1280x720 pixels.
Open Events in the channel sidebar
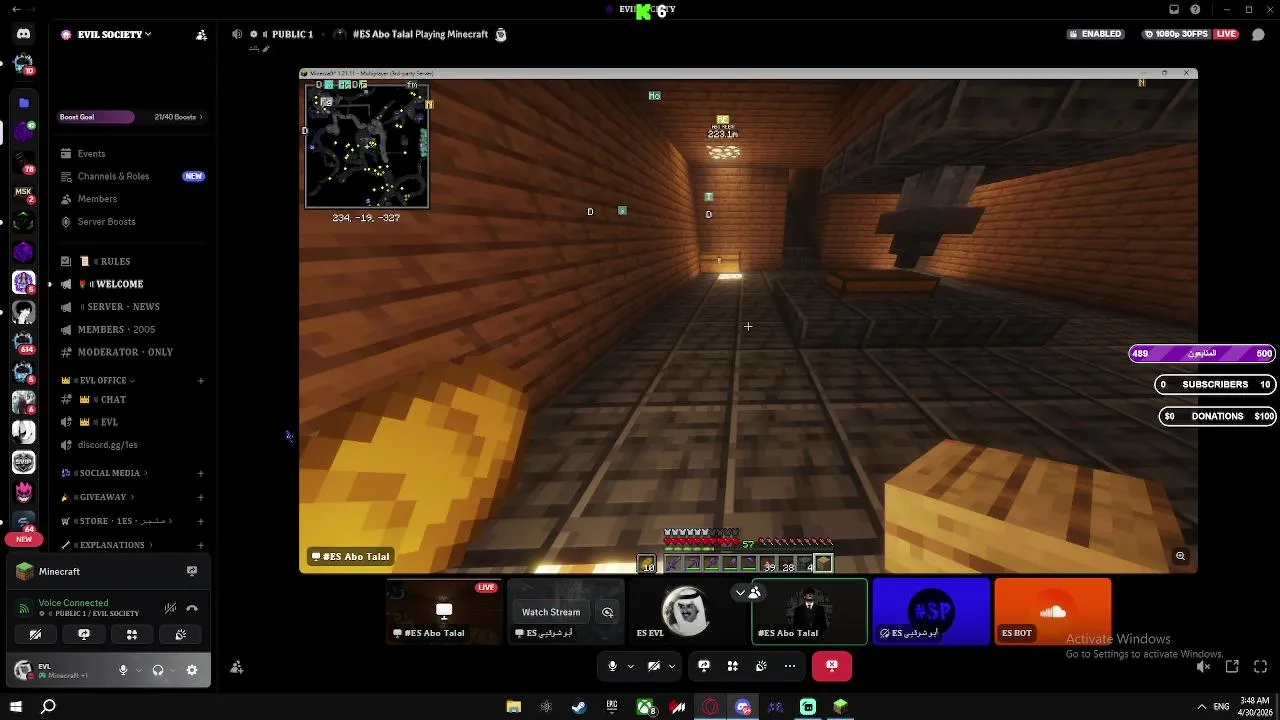pos(132,153)
